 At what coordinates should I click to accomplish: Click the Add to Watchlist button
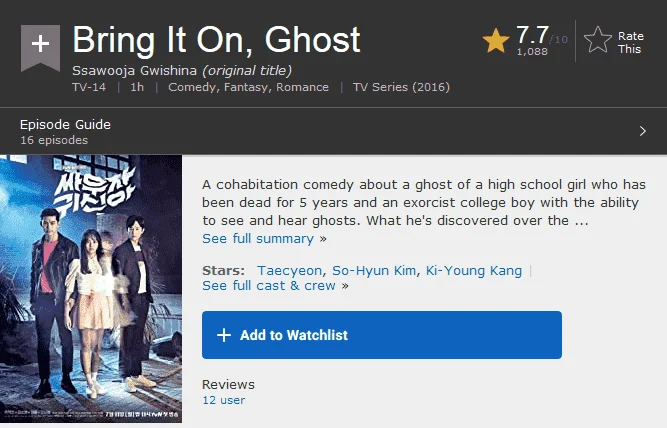[x=382, y=335]
